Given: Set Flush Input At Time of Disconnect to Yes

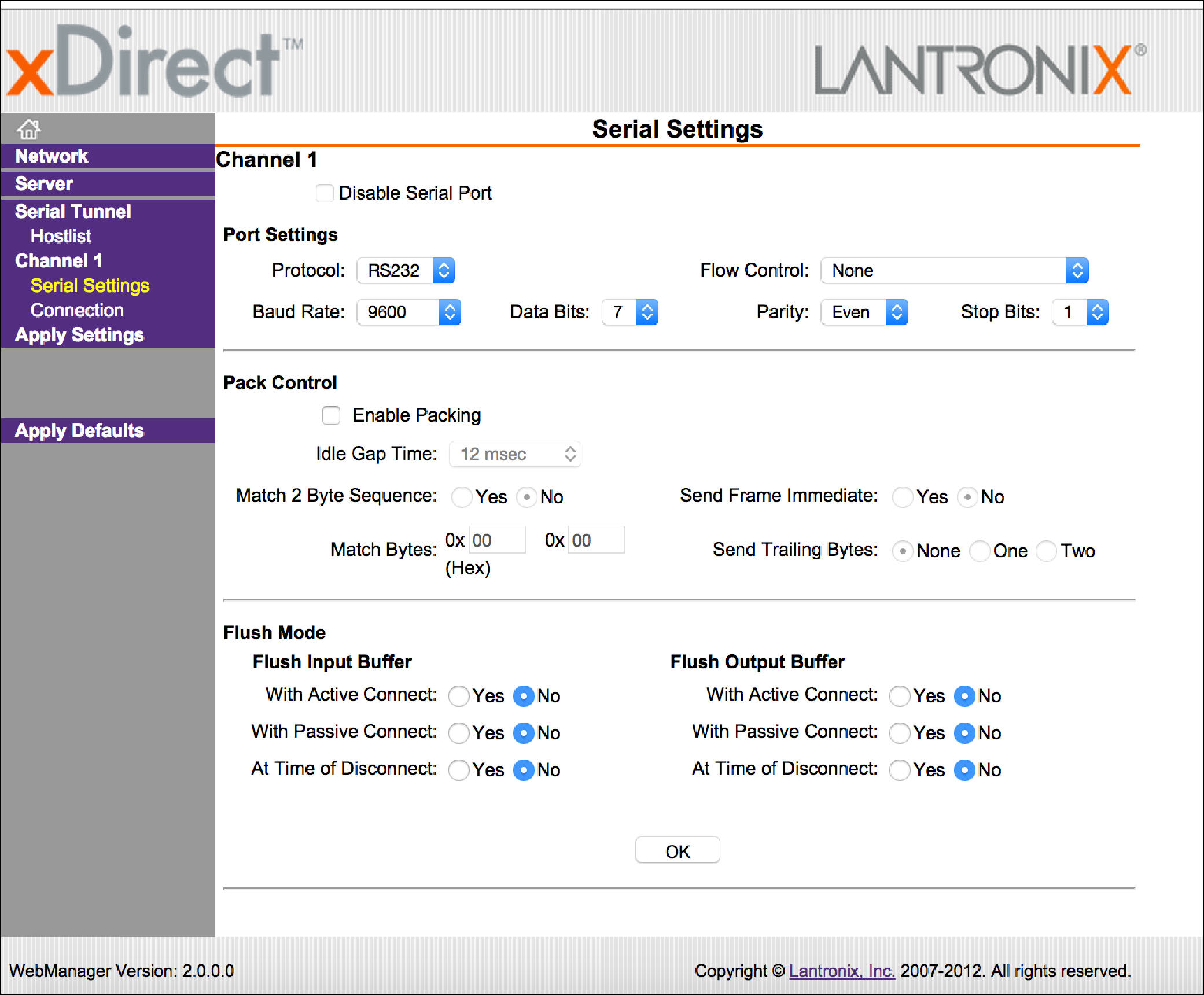Looking at the screenshot, I should (459, 770).
